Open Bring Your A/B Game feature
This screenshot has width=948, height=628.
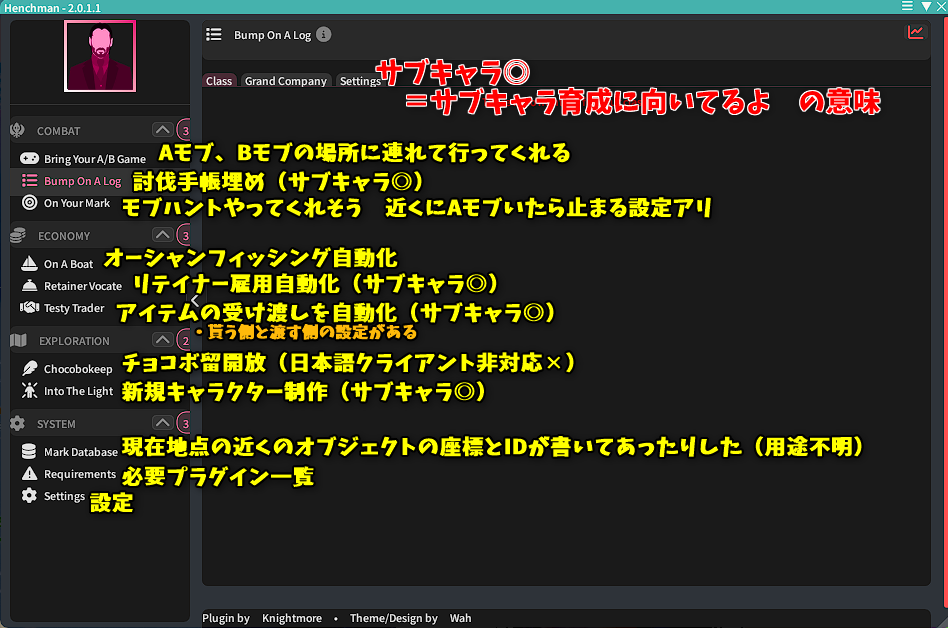94,159
